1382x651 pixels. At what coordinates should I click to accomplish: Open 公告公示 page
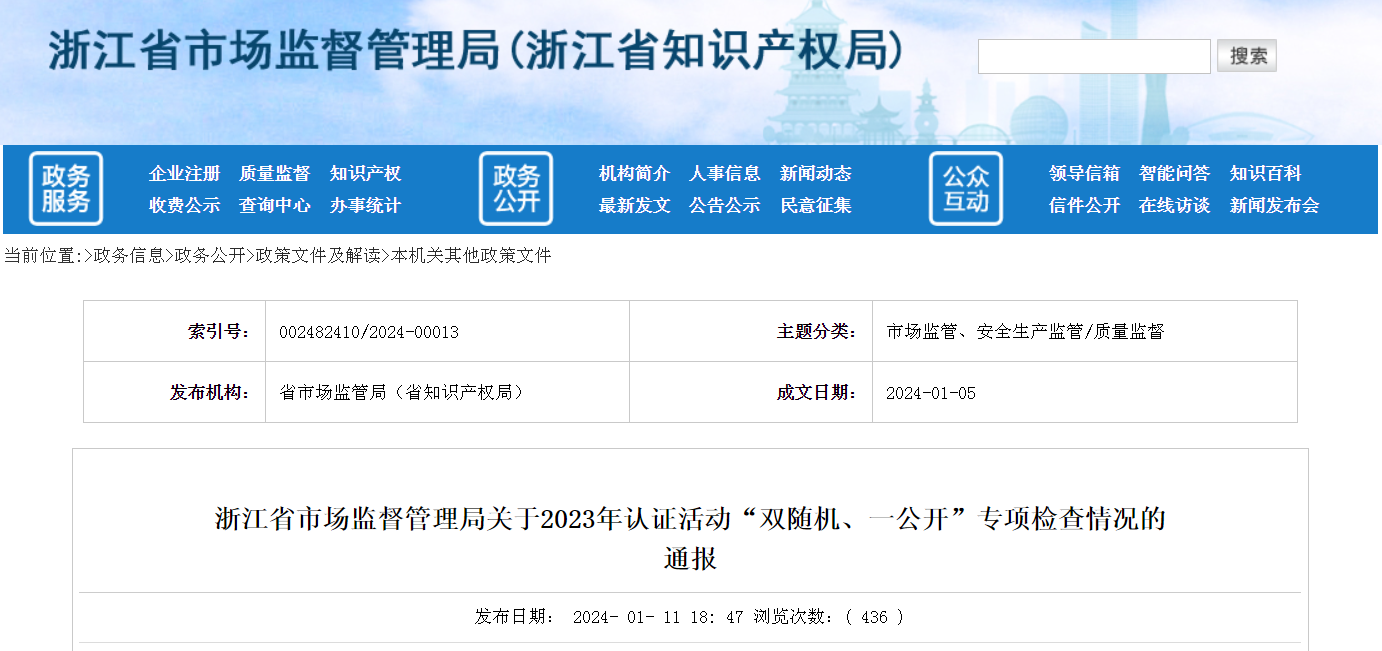(724, 206)
